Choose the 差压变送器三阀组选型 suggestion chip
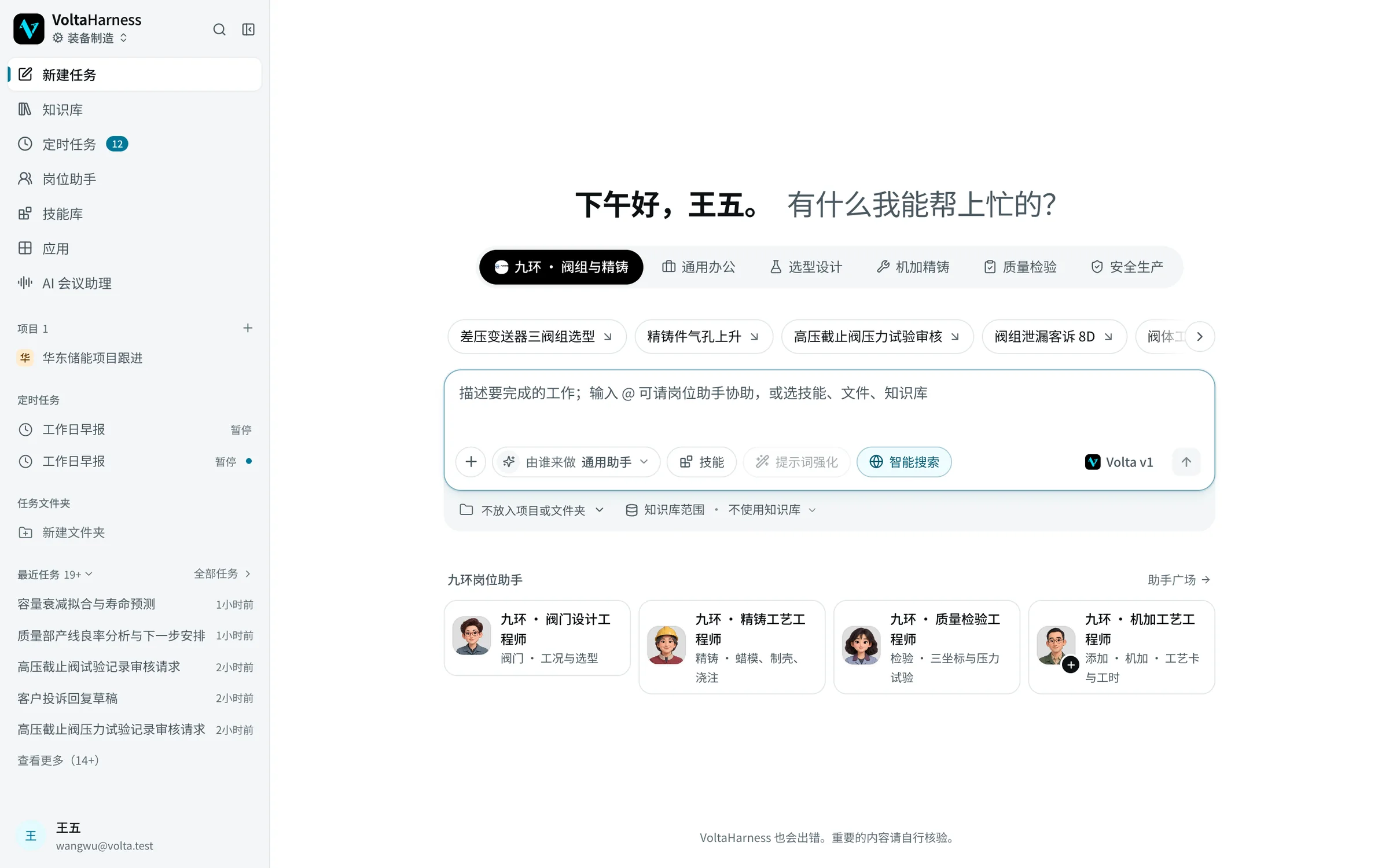The image size is (1389, 868). (x=537, y=336)
